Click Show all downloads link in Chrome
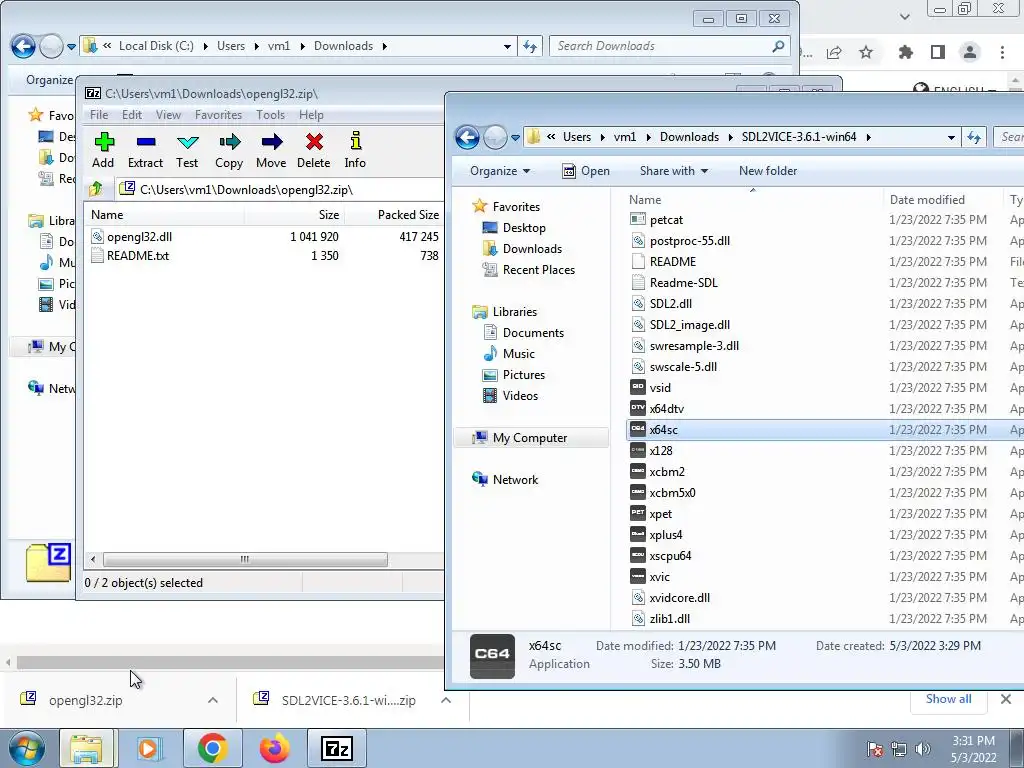The image size is (1024, 768). (948, 699)
